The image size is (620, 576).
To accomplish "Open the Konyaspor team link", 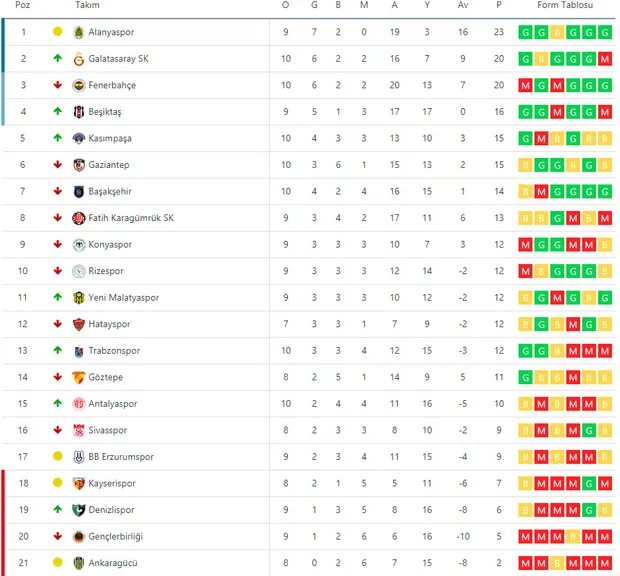I will point(113,244).
